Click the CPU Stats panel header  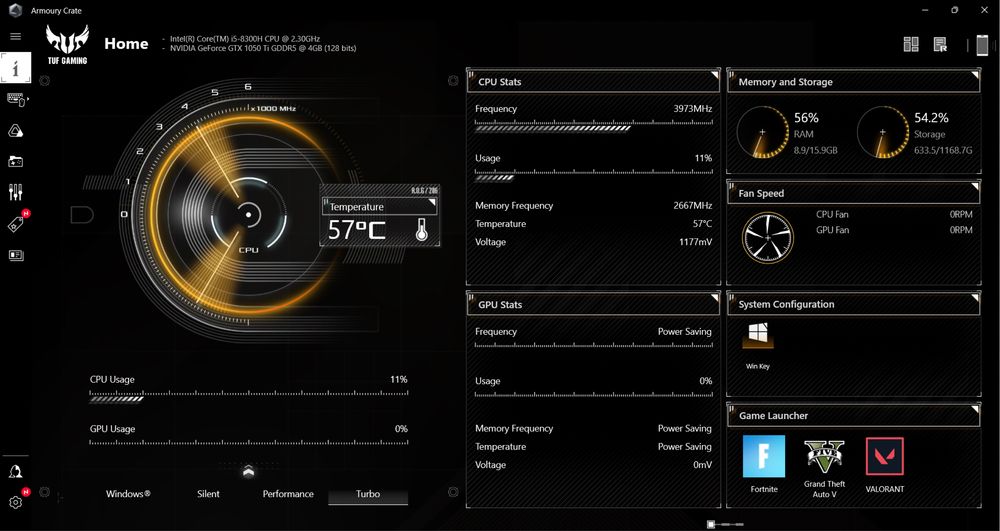tap(593, 82)
